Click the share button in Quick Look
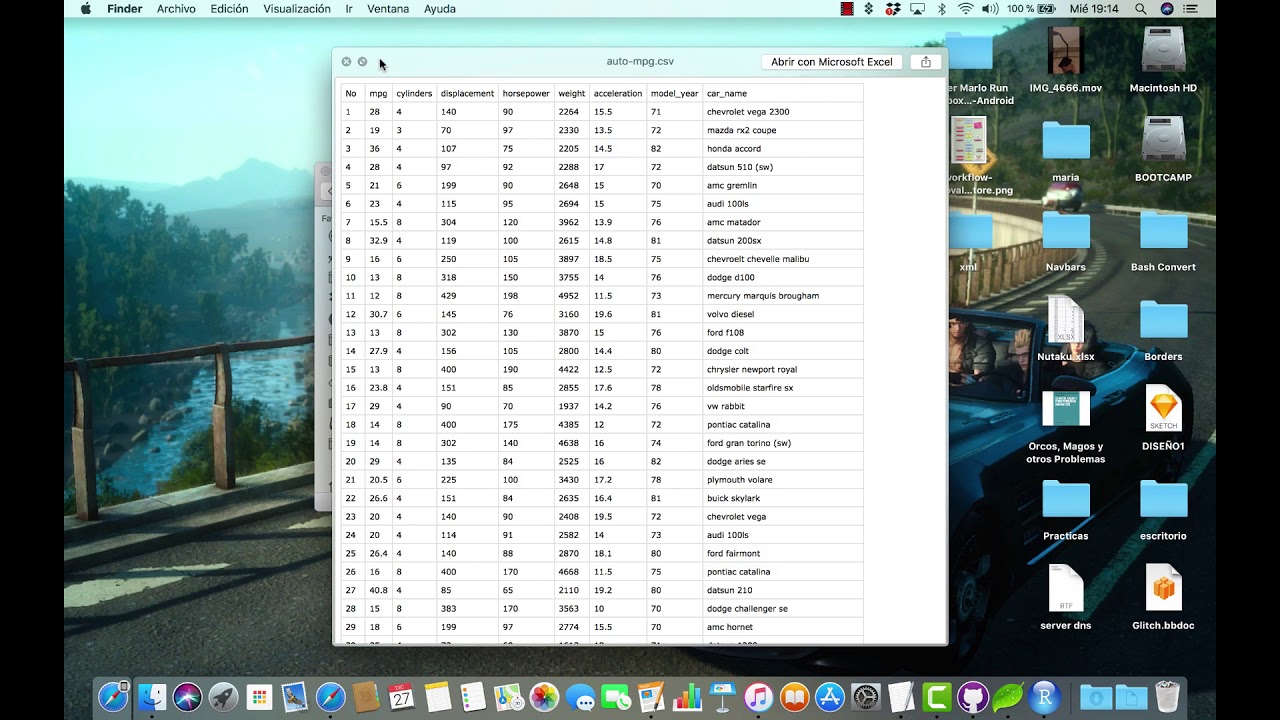This screenshot has height=720, width=1280. (x=926, y=62)
